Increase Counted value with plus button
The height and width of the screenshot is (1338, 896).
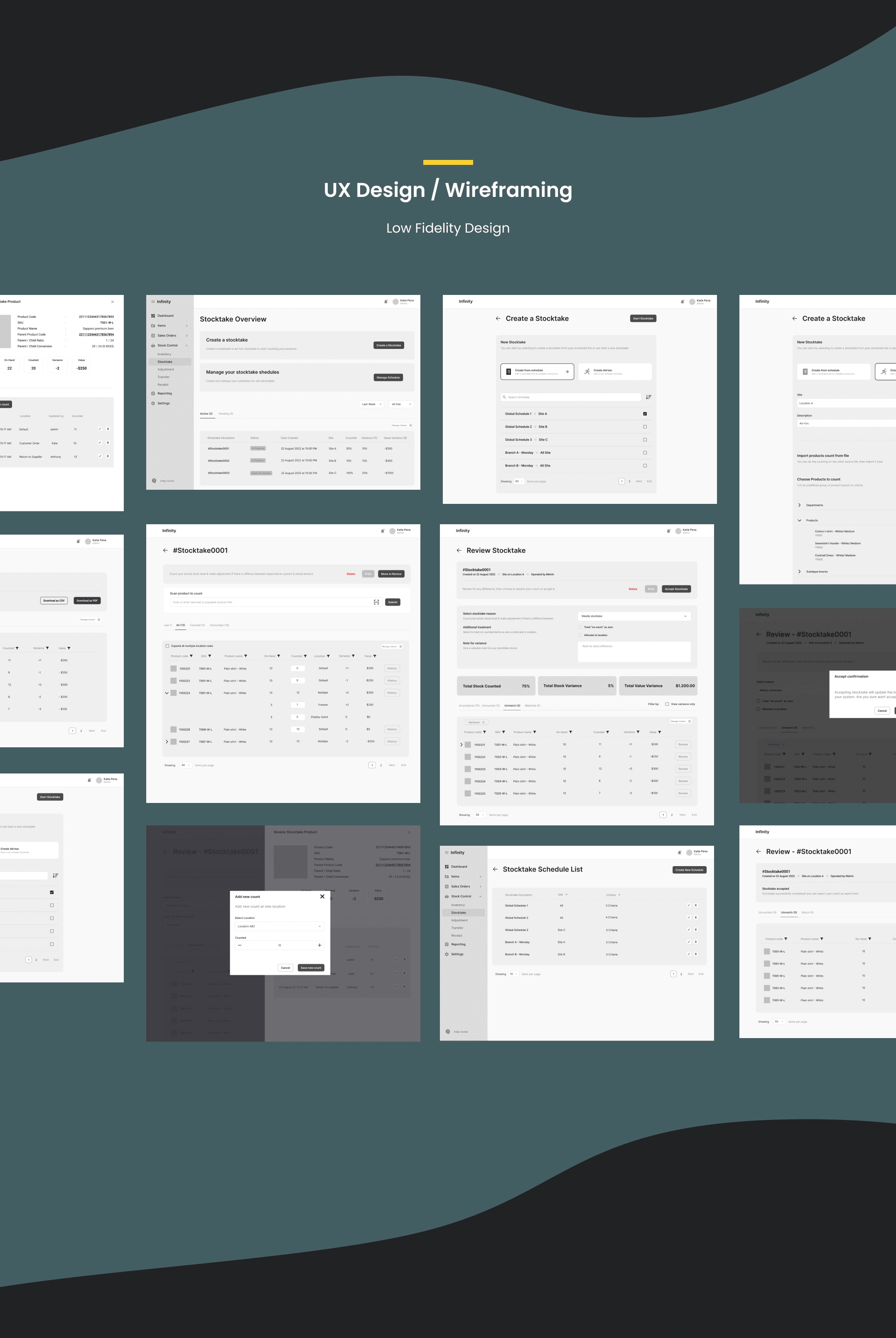click(x=319, y=945)
